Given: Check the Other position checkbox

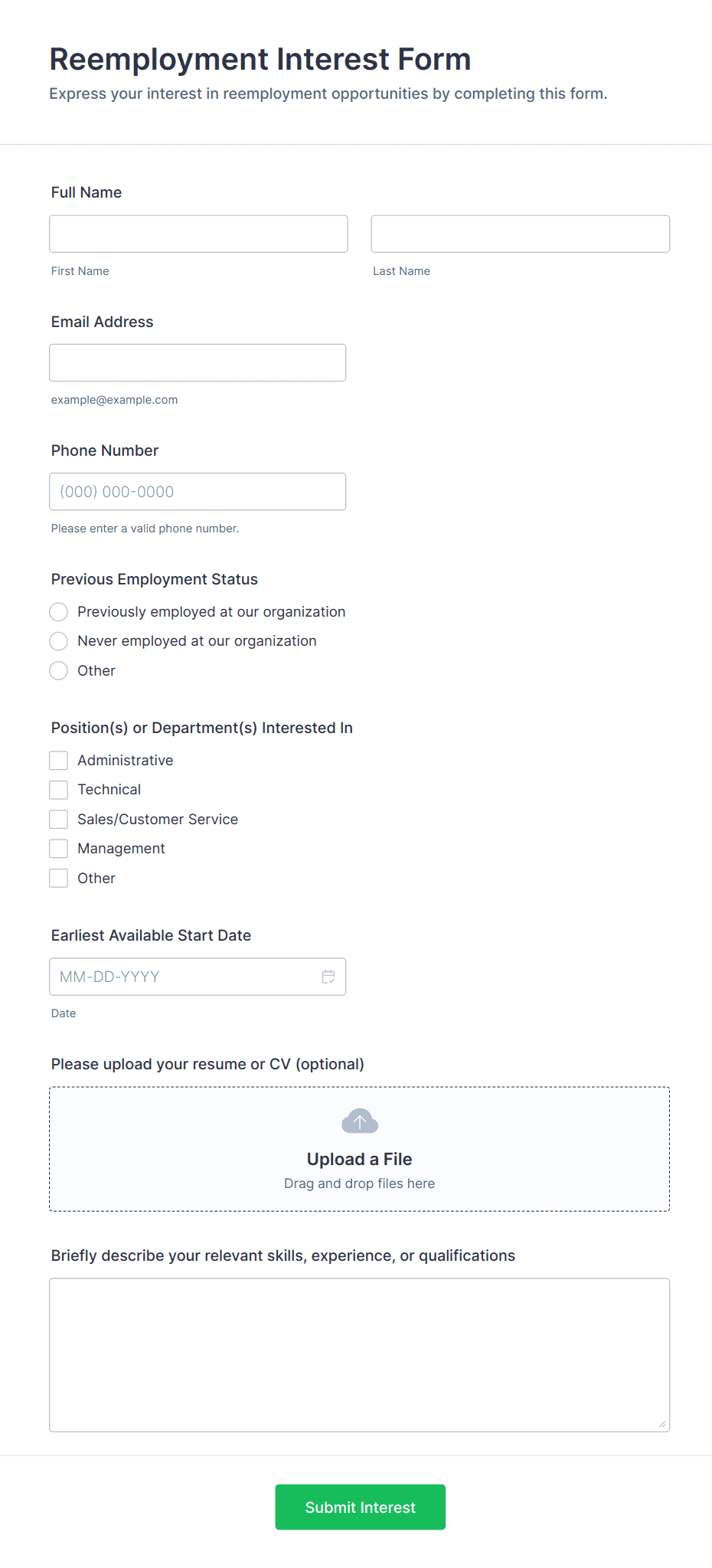Looking at the screenshot, I should pyautogui.click(x=59, y=879).
